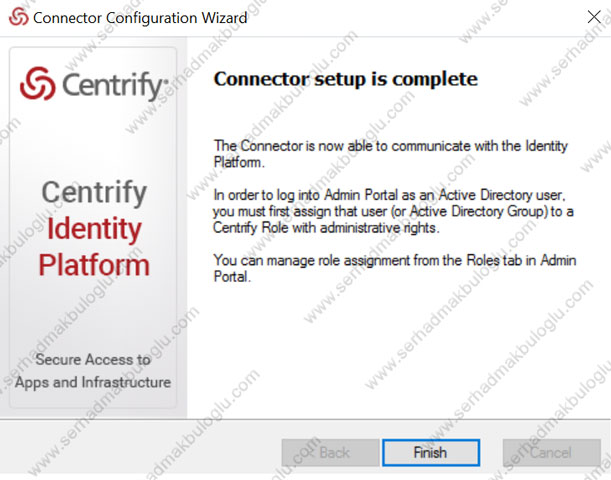Close the Connector Configuration Wizard window

click(x=594, y=17)
